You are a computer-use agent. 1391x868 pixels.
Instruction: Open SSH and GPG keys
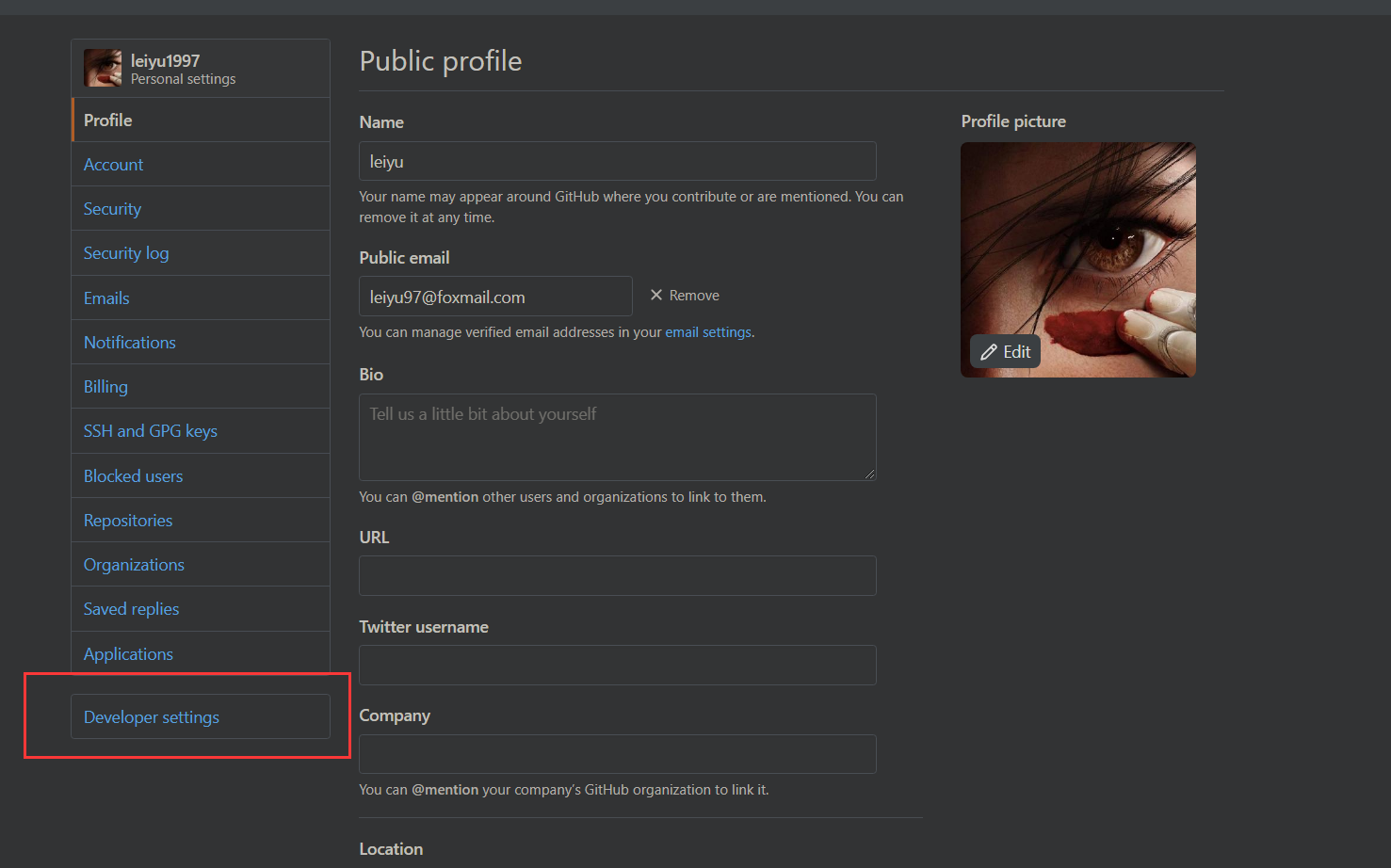201,431
